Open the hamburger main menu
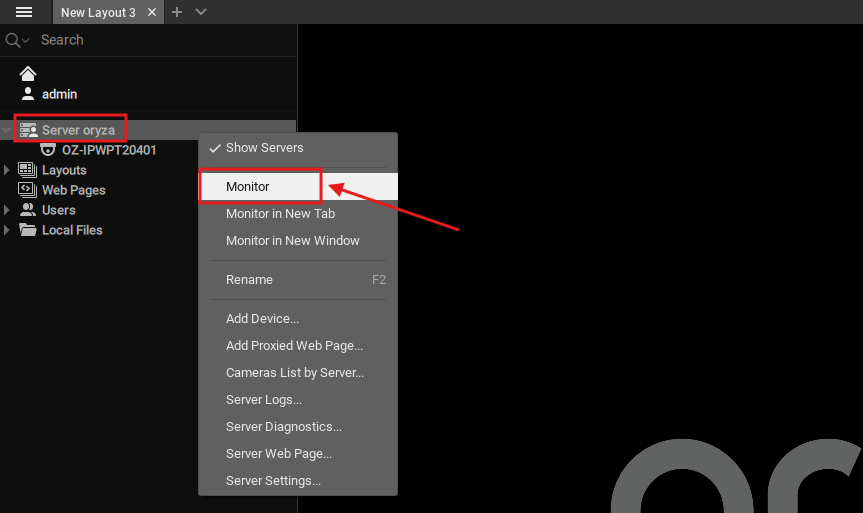Image resolution: width=863 pixels, height=513 pixels. 24,12
